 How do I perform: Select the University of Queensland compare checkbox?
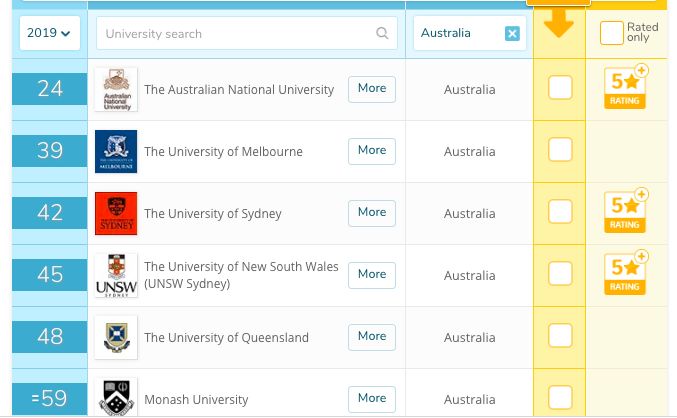(x=560, y=336)
